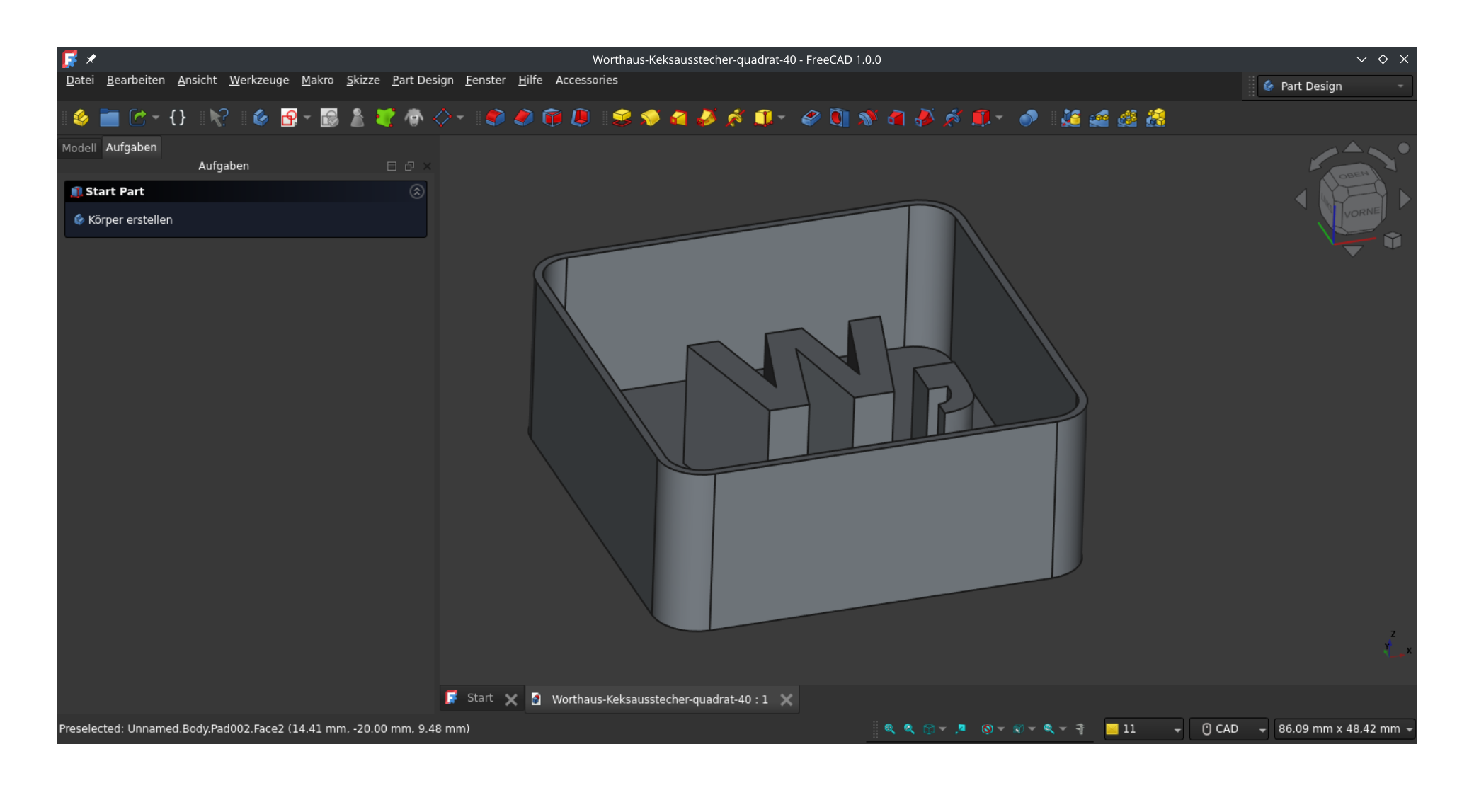Click Fit all zoom icon in status bar

(x=890, y=728)
